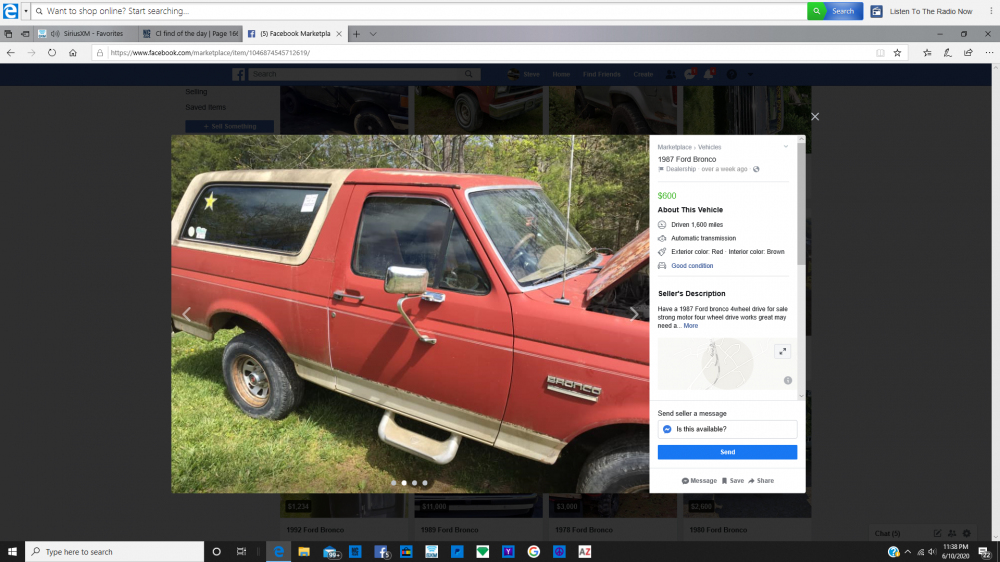
Task: Expand seller's description with More
Action: coord(691,326)
